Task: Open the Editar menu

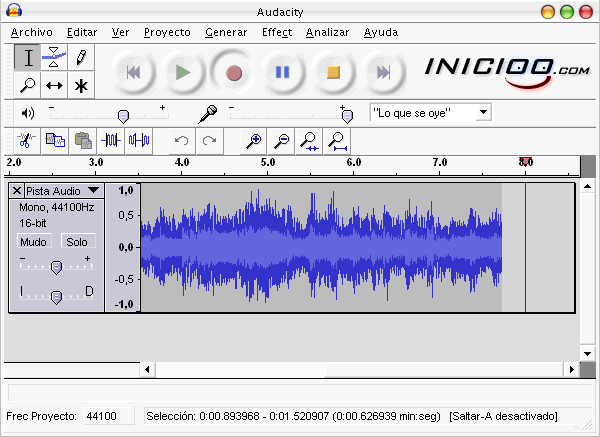Action: pos(82,33)
